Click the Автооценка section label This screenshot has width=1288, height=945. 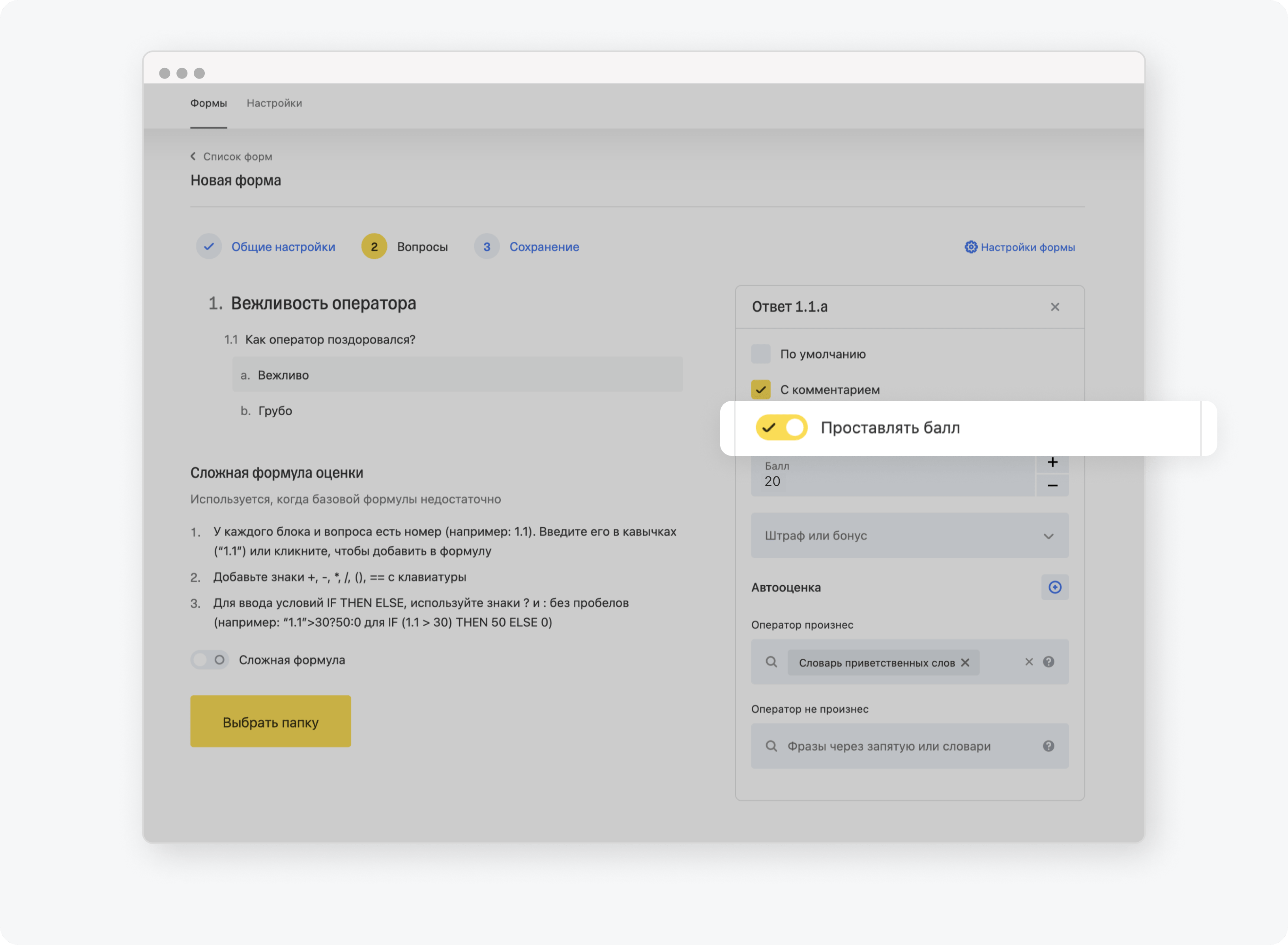(x=786, y=588)
